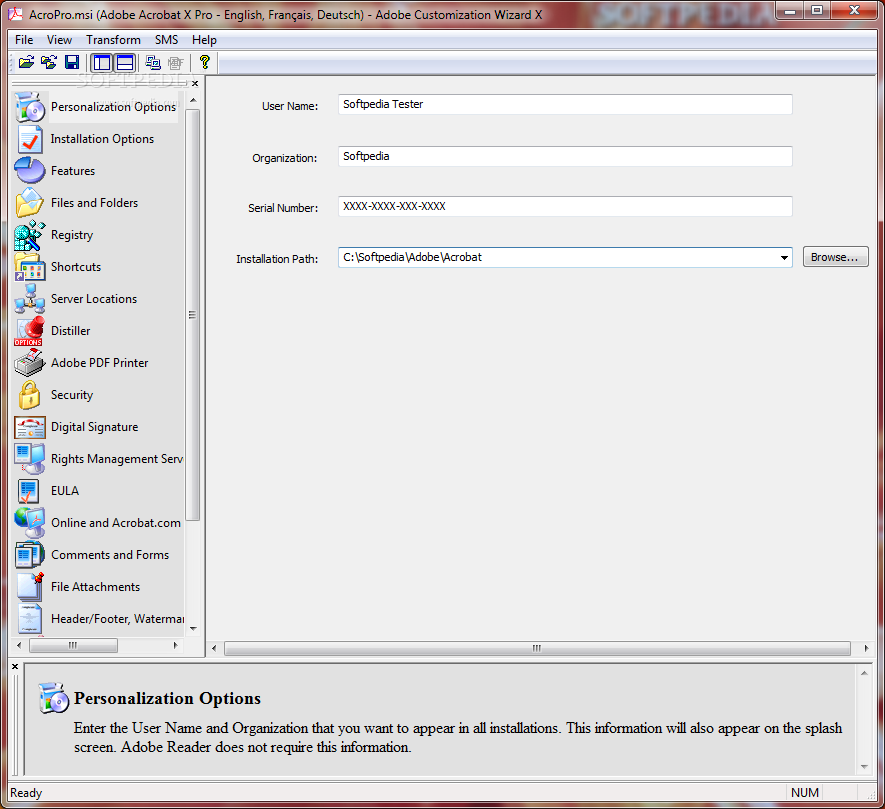
Task: Click the Save floppy disk icon
Action: 72,62
